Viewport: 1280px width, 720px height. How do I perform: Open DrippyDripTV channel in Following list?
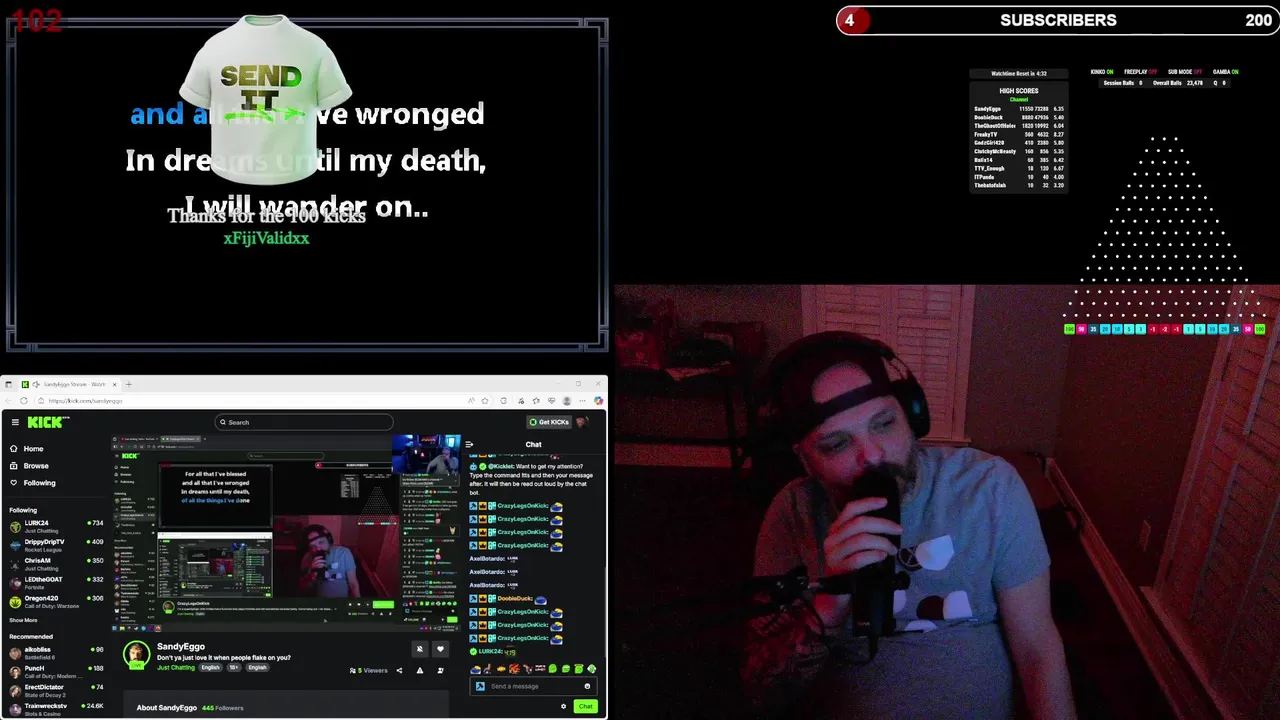tap(56, 544)
